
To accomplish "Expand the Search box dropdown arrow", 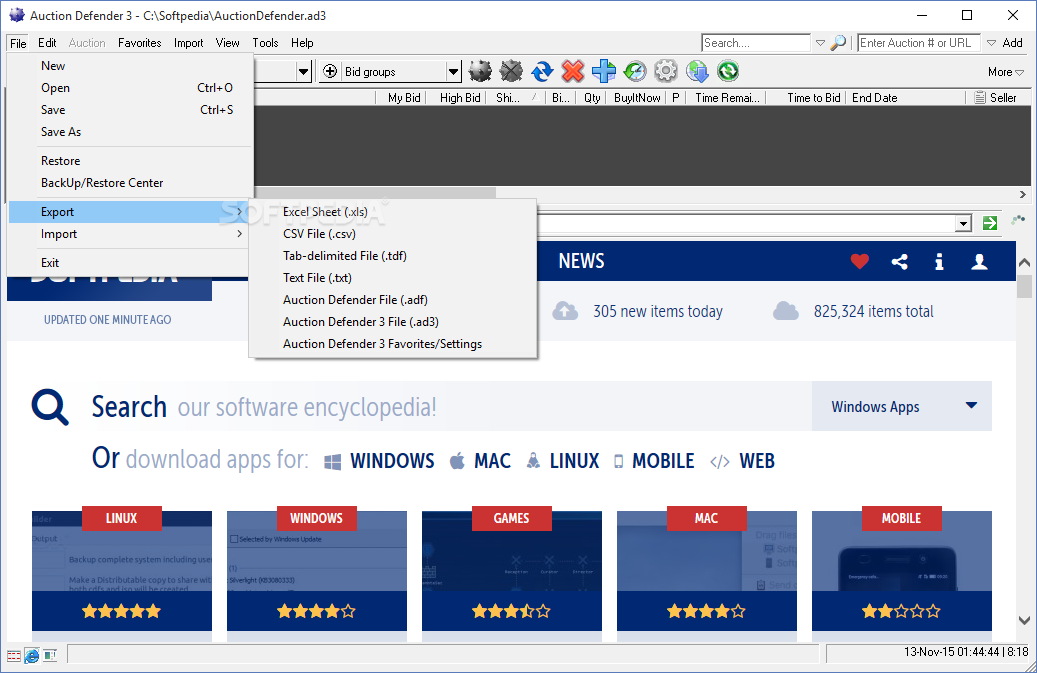I will pos(820,43).
